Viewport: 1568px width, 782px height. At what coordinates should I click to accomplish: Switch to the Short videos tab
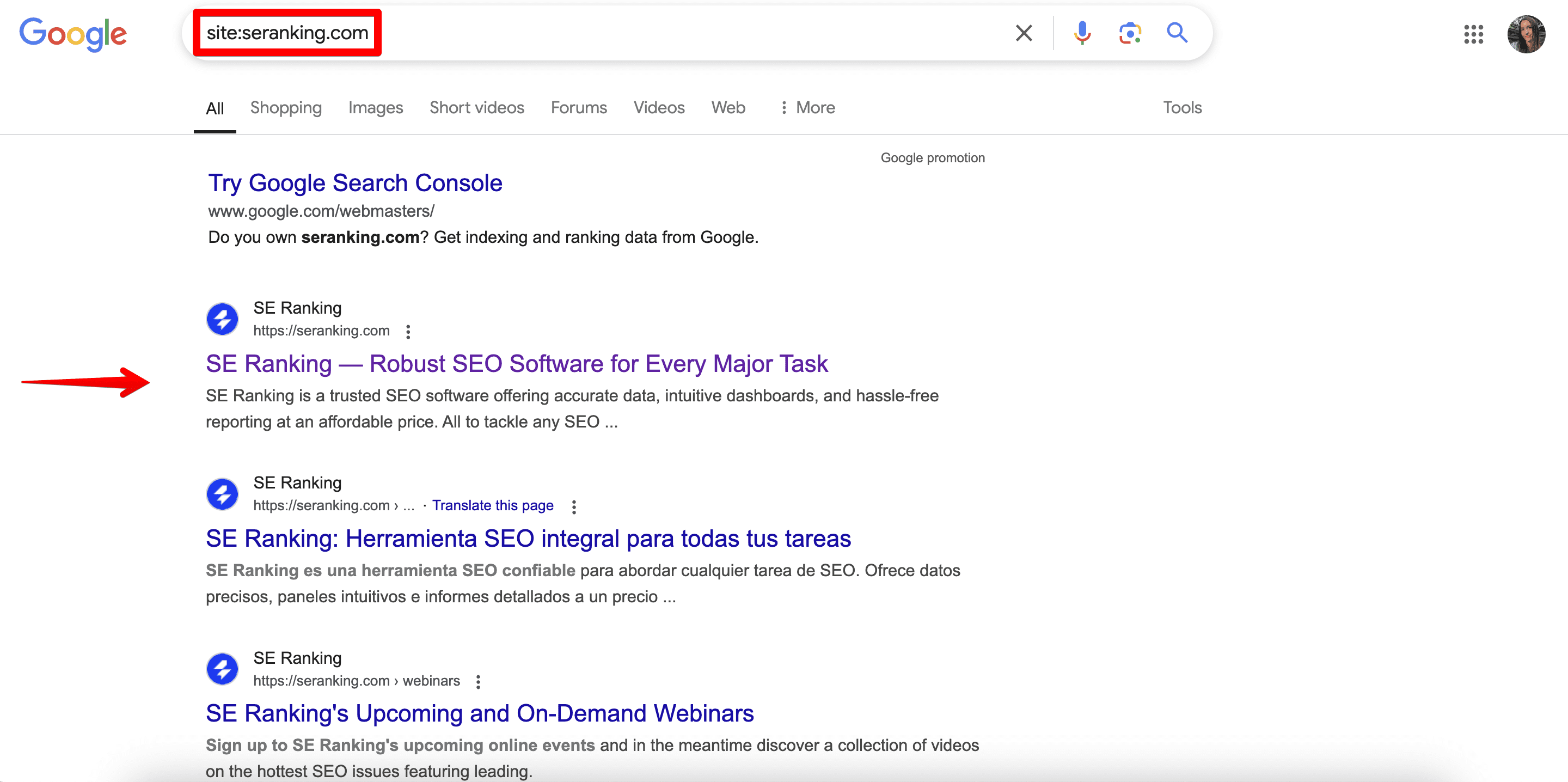(x=476, y=108)
